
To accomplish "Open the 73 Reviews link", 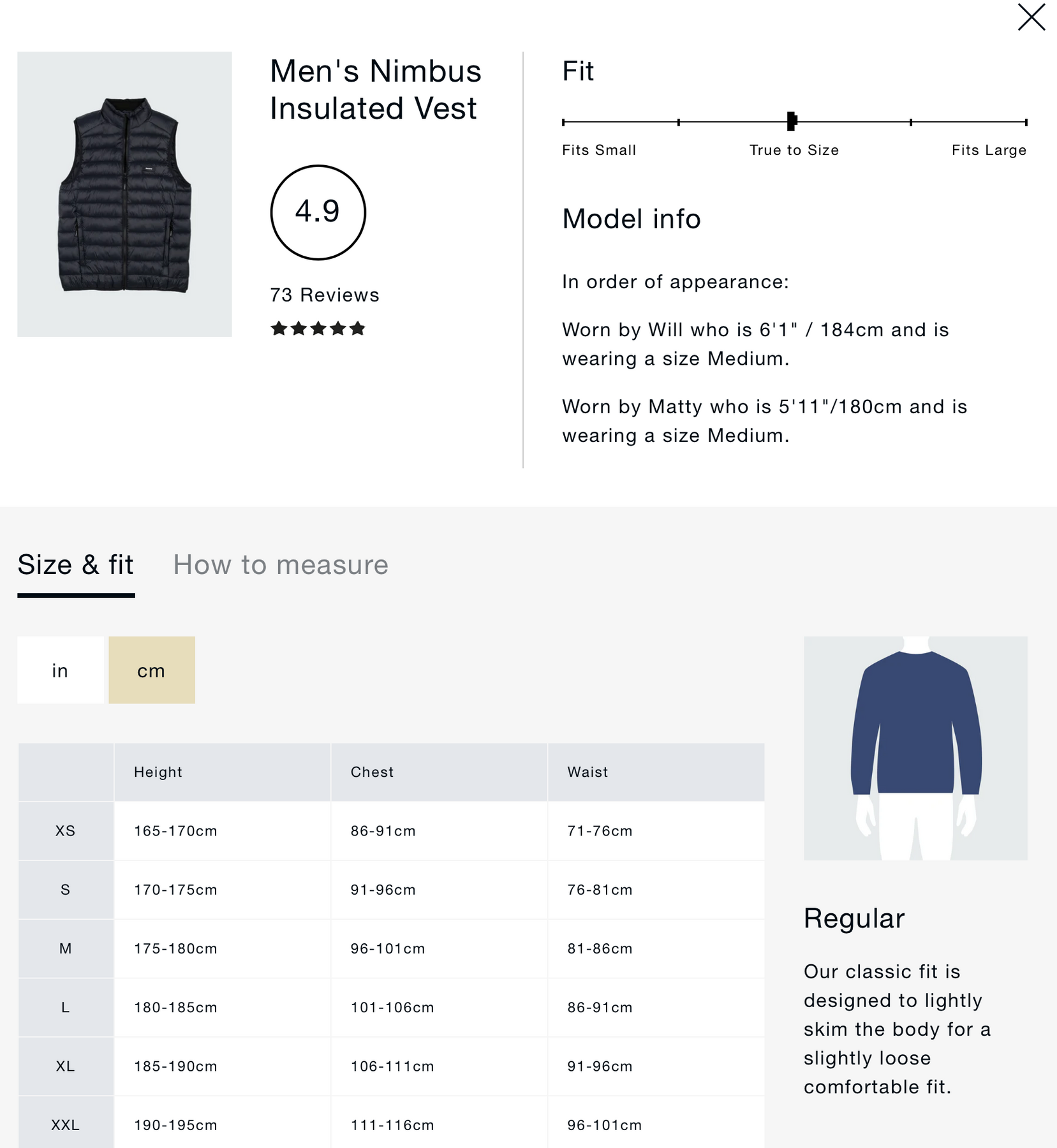I will coord(324,295).
